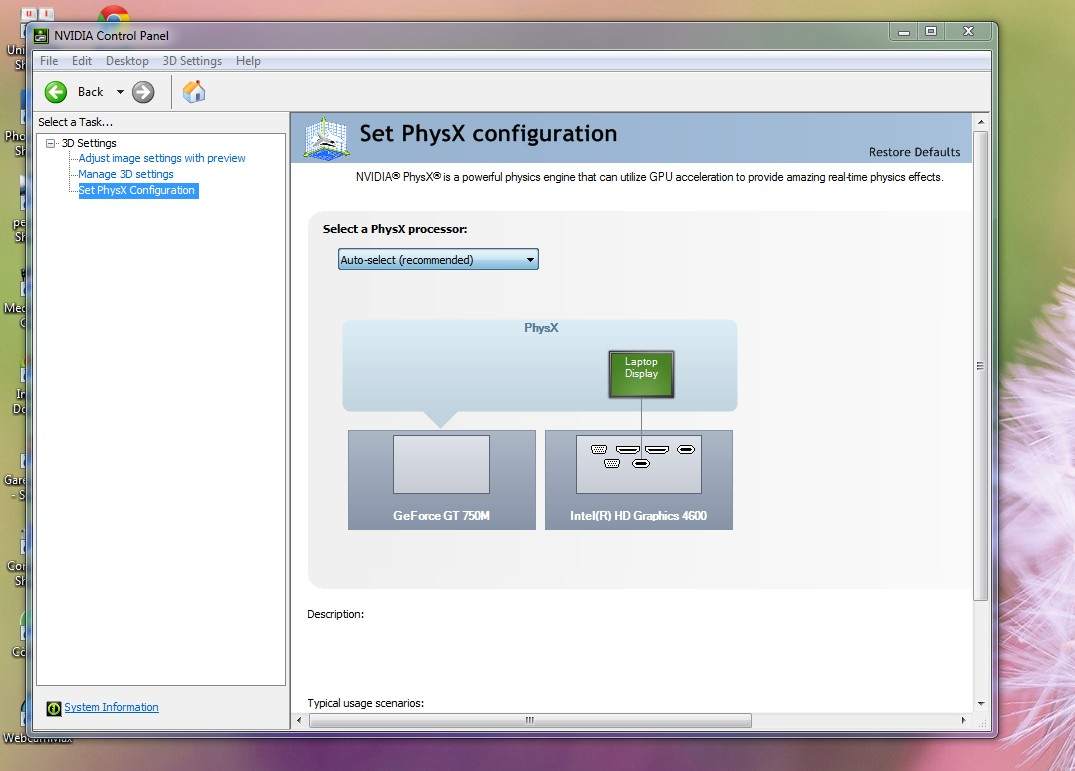Image resolution: width=1075 pixels, height=771 pixels.
Task: Click the vertical scrollbar down arrow
Action: (980, 704)
